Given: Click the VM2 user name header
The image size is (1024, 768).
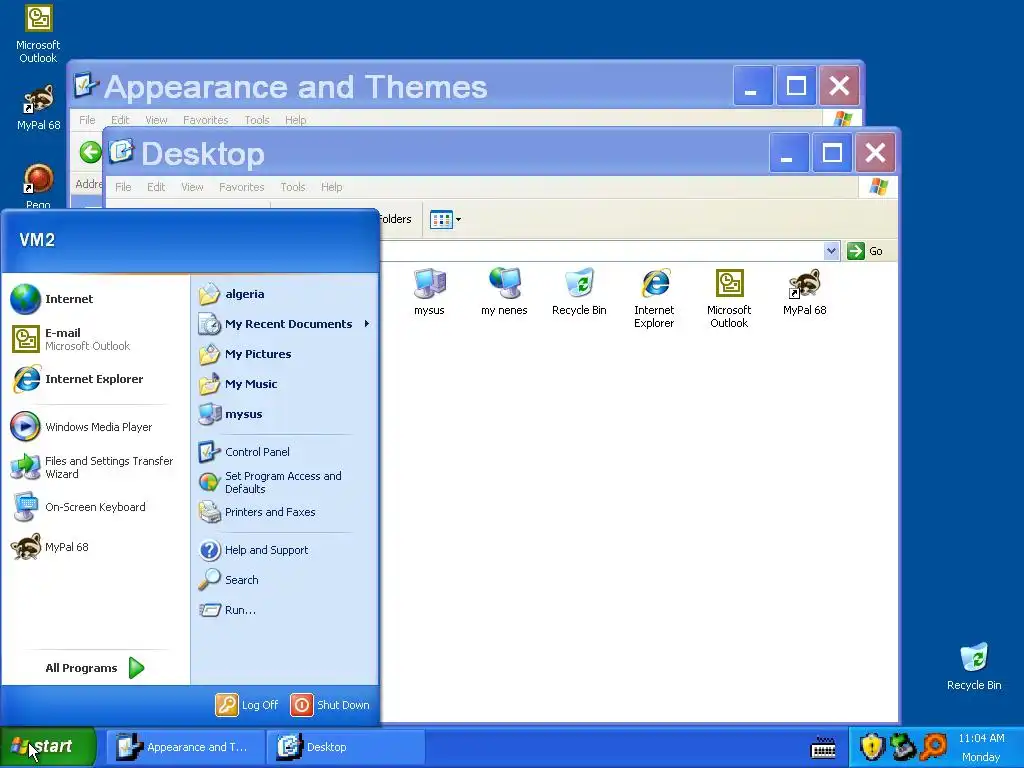Looking at the screenshot, I should (x=37, y=240).
